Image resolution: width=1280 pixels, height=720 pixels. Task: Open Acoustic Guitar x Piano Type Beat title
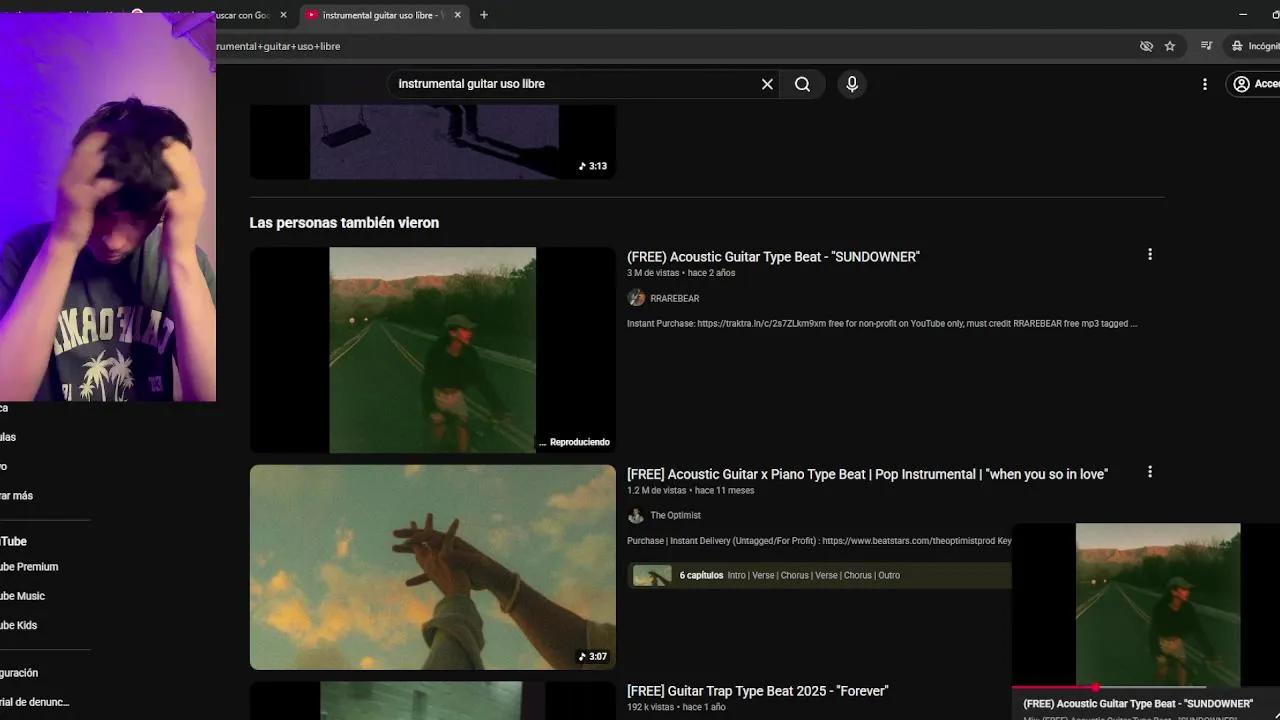[x=867, y=474]
